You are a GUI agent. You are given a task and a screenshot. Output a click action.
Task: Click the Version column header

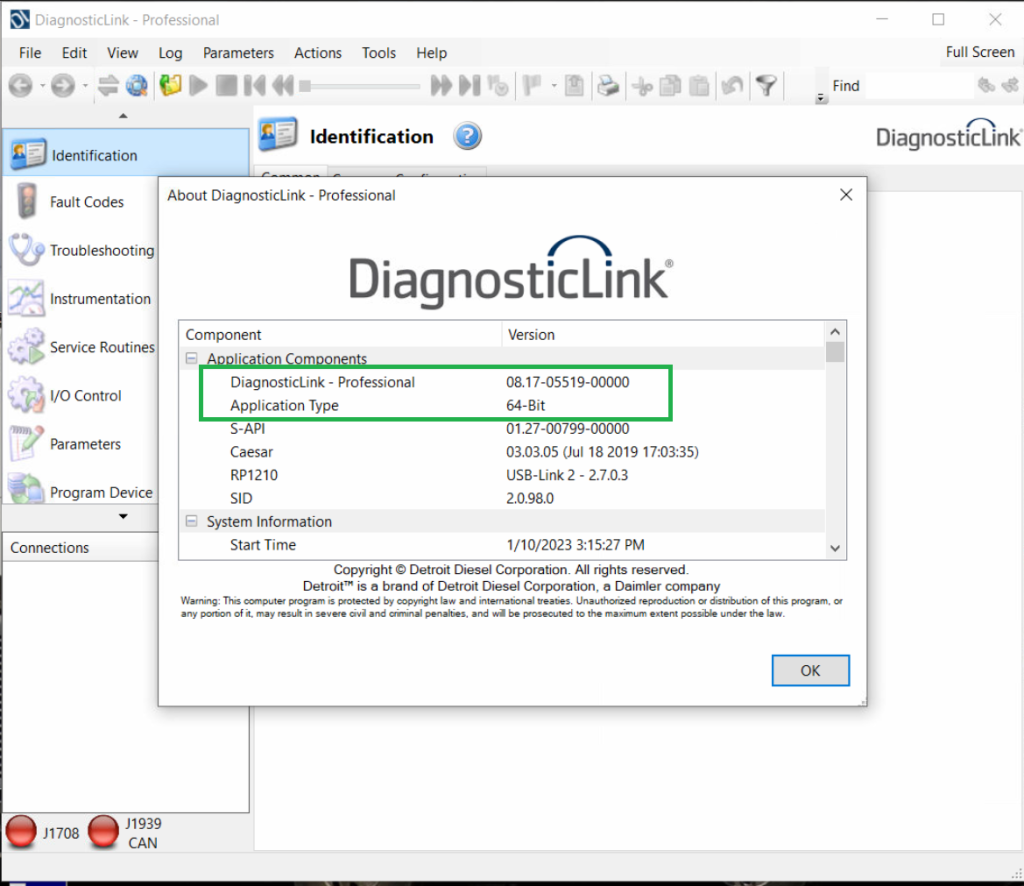(664, 334)
